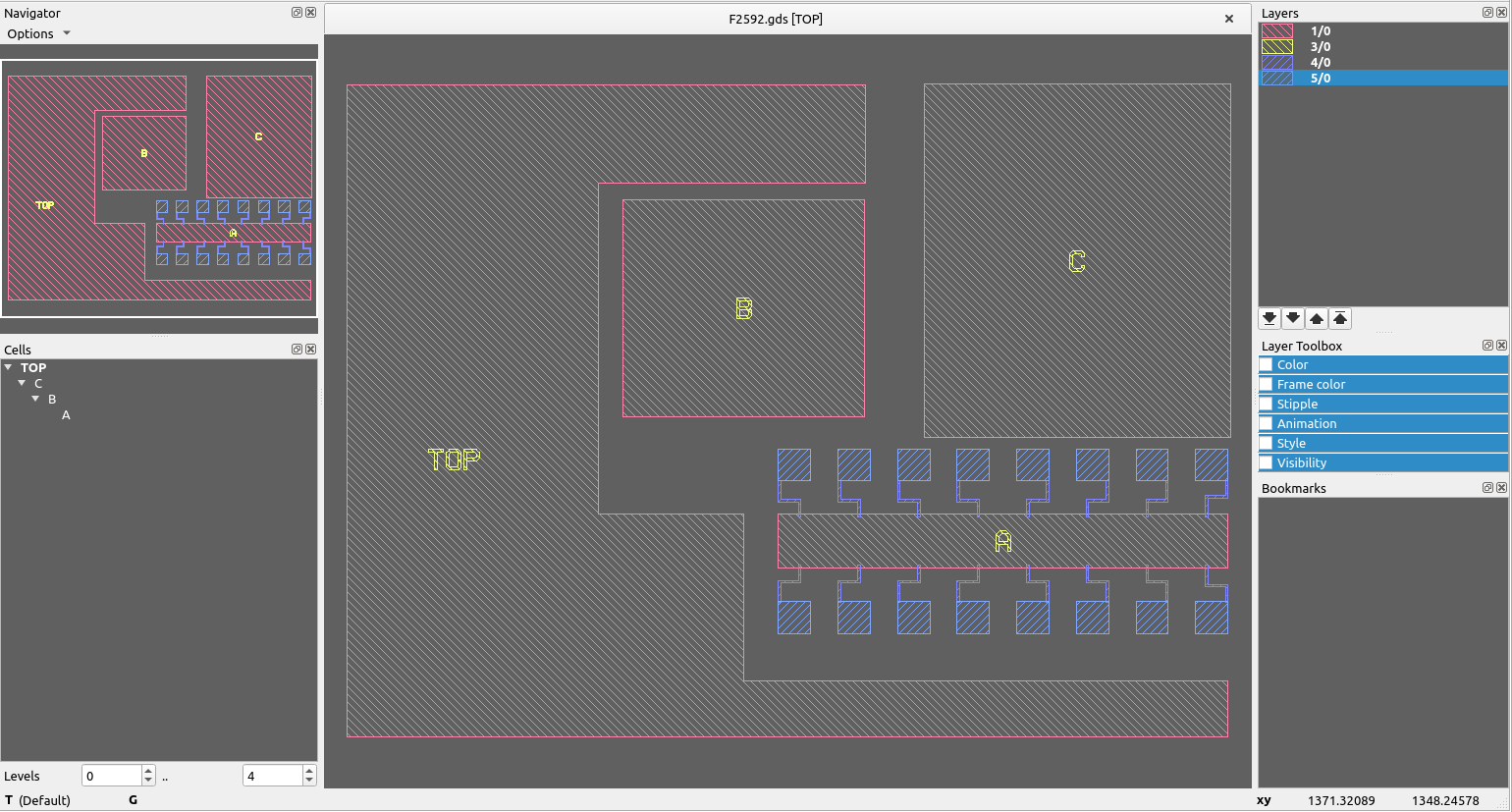
Task: Tick the Stipple checkbox
Action: coord(1267,405)
